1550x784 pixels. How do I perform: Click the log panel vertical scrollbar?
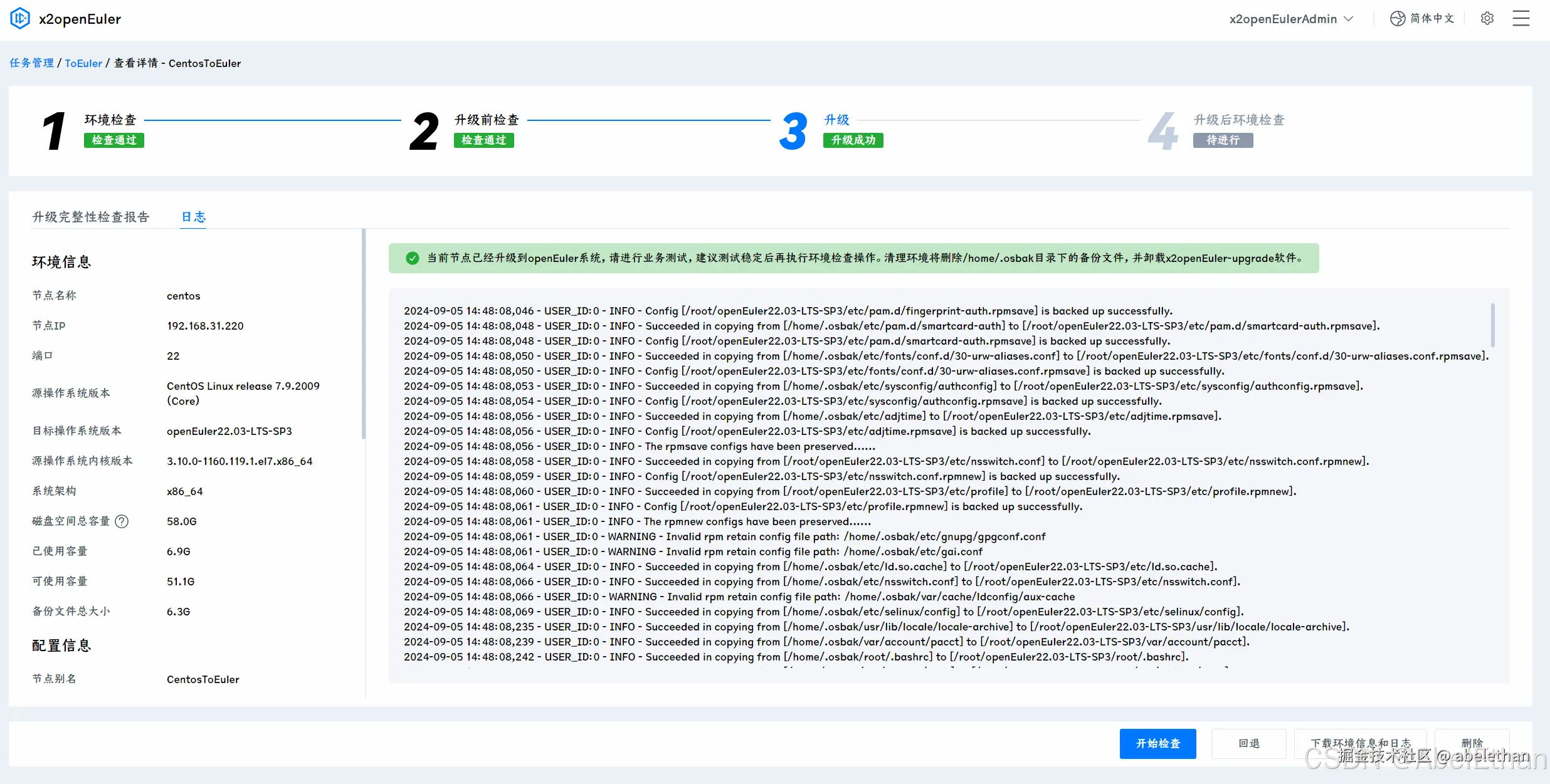coord(1492,325)
